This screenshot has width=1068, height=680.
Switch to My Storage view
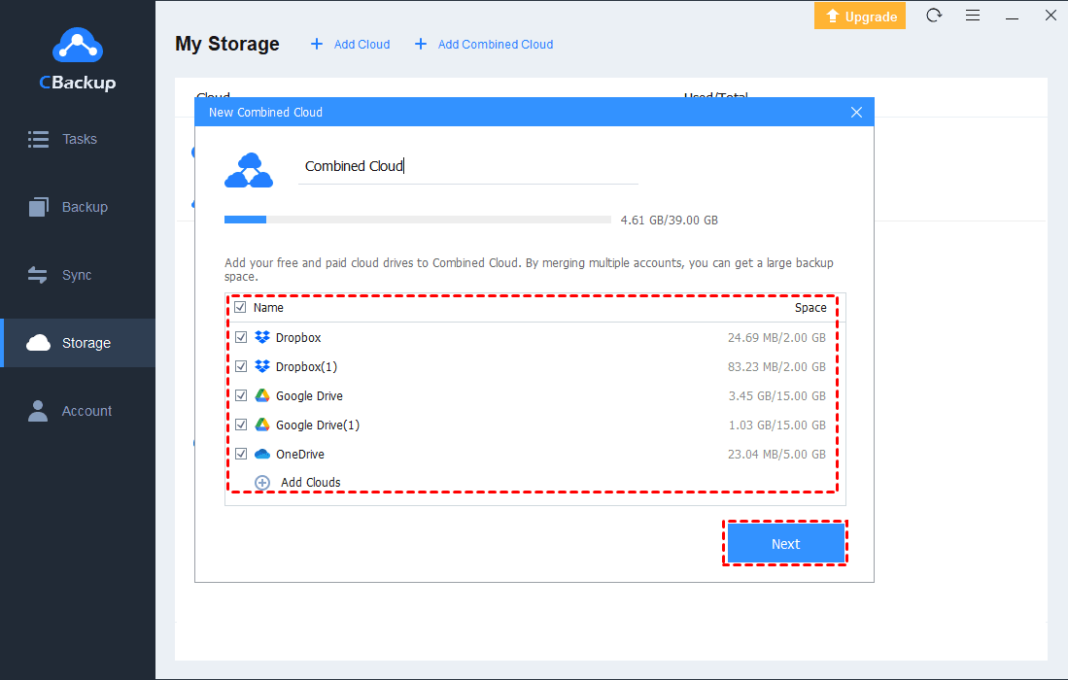[x=226, y=44]
